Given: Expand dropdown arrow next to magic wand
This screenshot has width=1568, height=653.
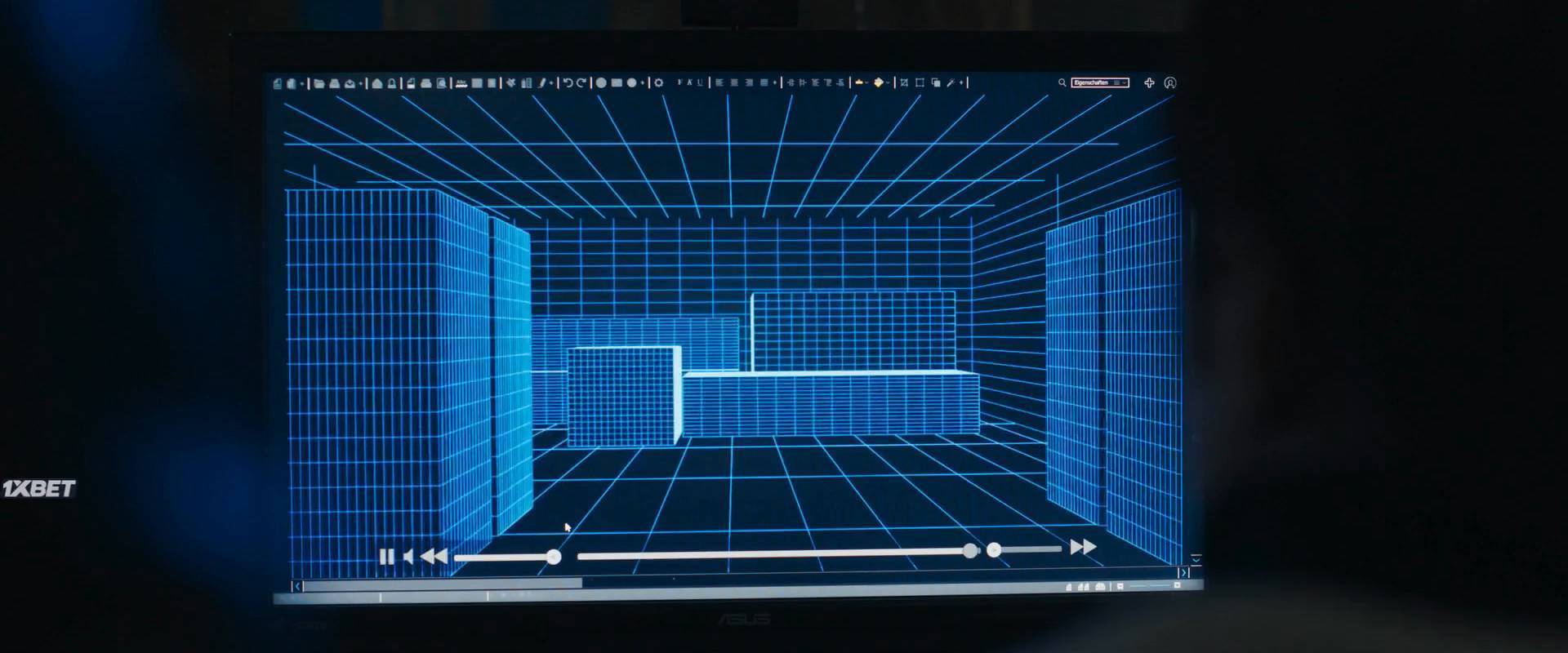Looking at the screenshot, I should pyautogui.click(x=961, y=83).
